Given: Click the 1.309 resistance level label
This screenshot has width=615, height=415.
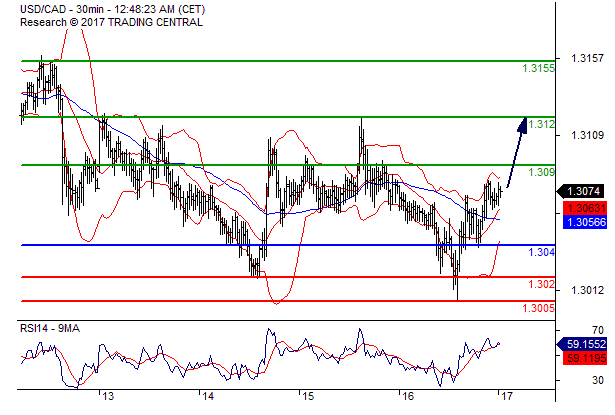Looking at the screenshot, I should (x=541, y=172).
